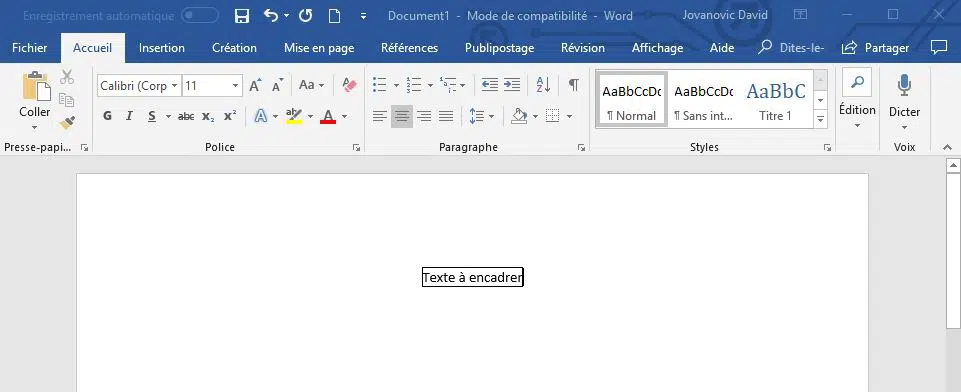The width and height of the screenshot is (961, 392).
Task: Apply text effects glowing A
Action: (261, 116)
